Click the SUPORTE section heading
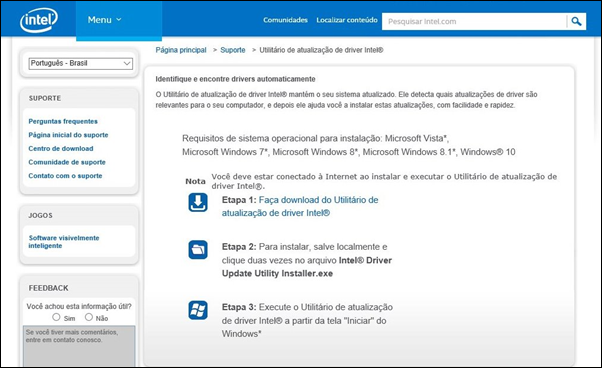Image resolution: width=602 pixels, height=368 pixels. click(x=45, y=98)
